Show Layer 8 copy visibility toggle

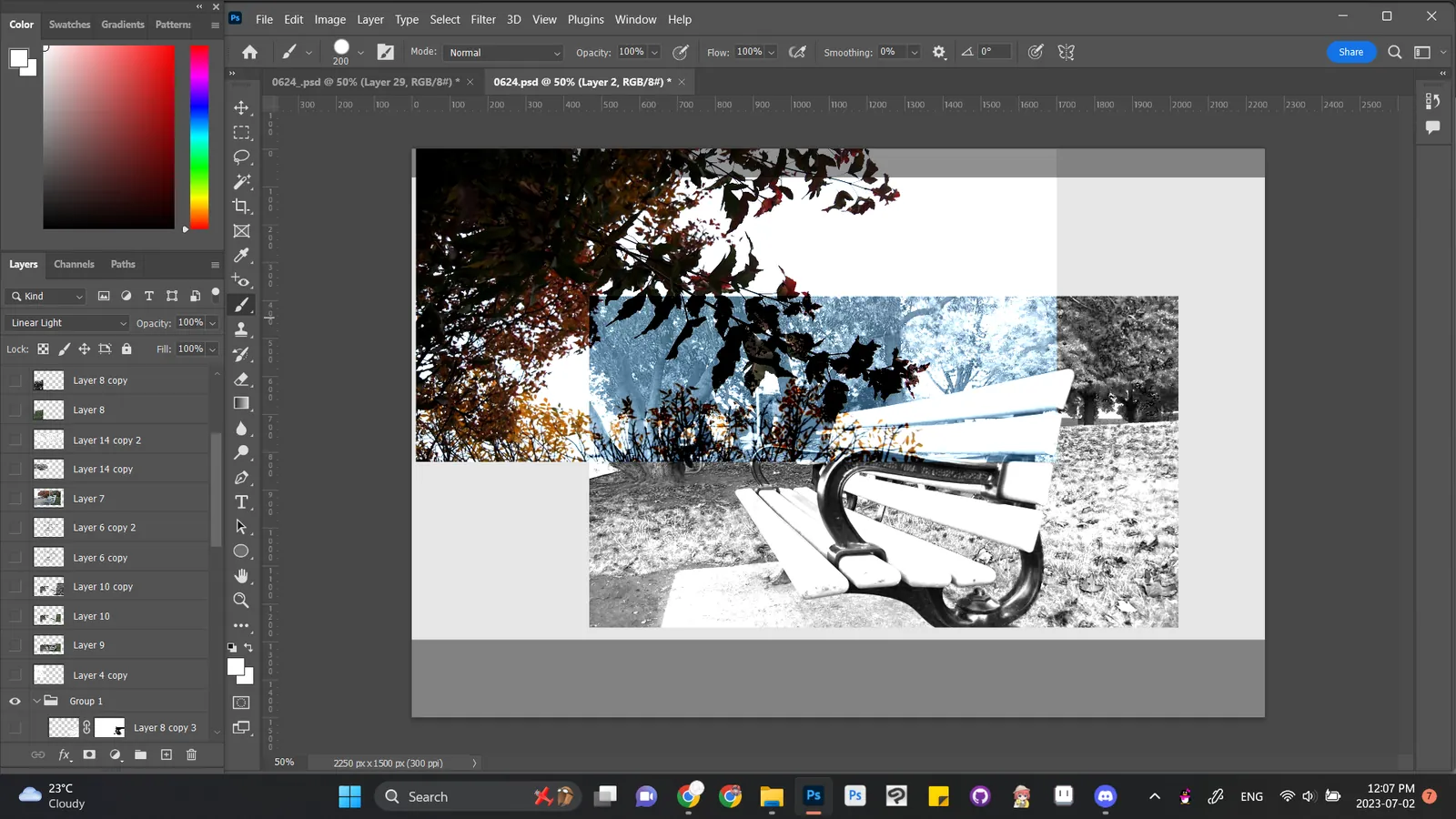(15, 380)
